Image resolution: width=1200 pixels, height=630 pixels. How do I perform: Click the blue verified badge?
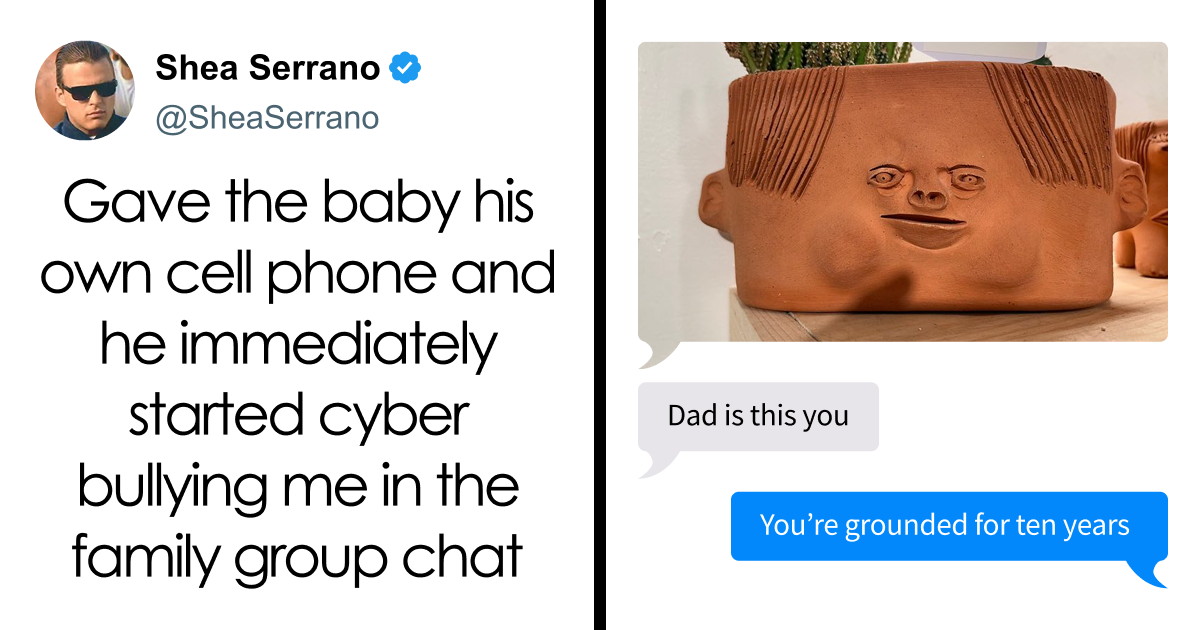[x=405, y=69]
